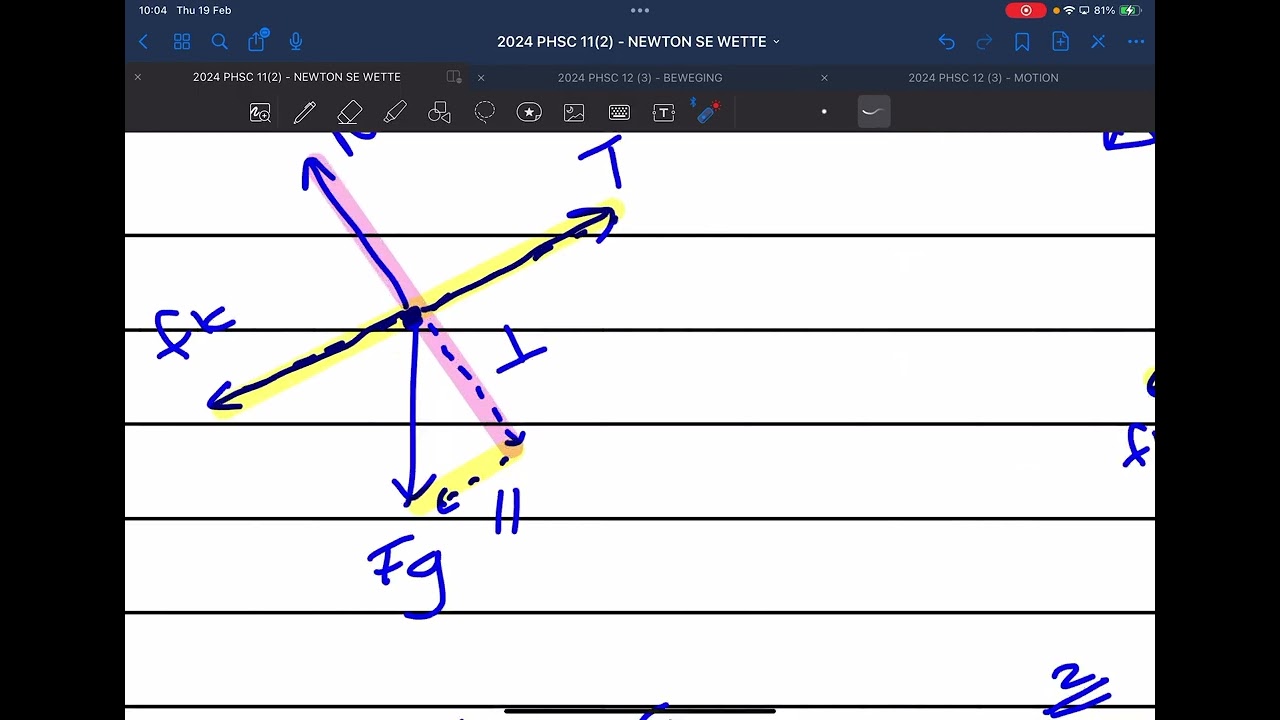Select the Pen tool

click(x=305, y=113)
